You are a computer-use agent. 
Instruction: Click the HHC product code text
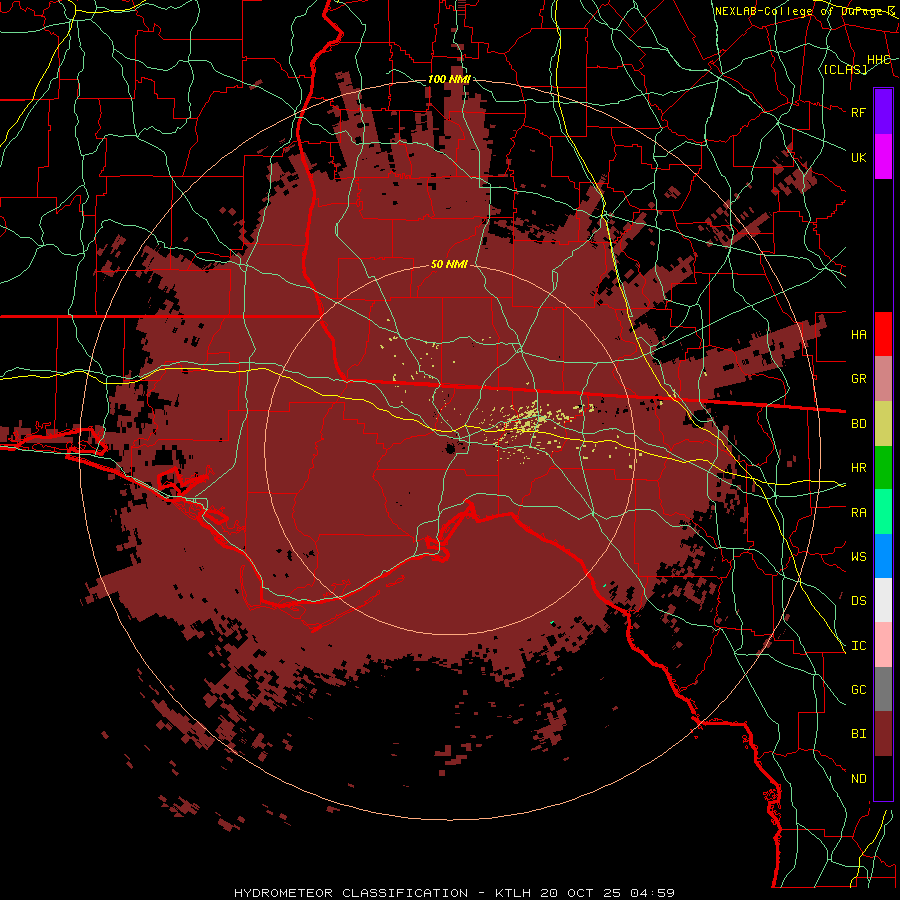[879, 60]
